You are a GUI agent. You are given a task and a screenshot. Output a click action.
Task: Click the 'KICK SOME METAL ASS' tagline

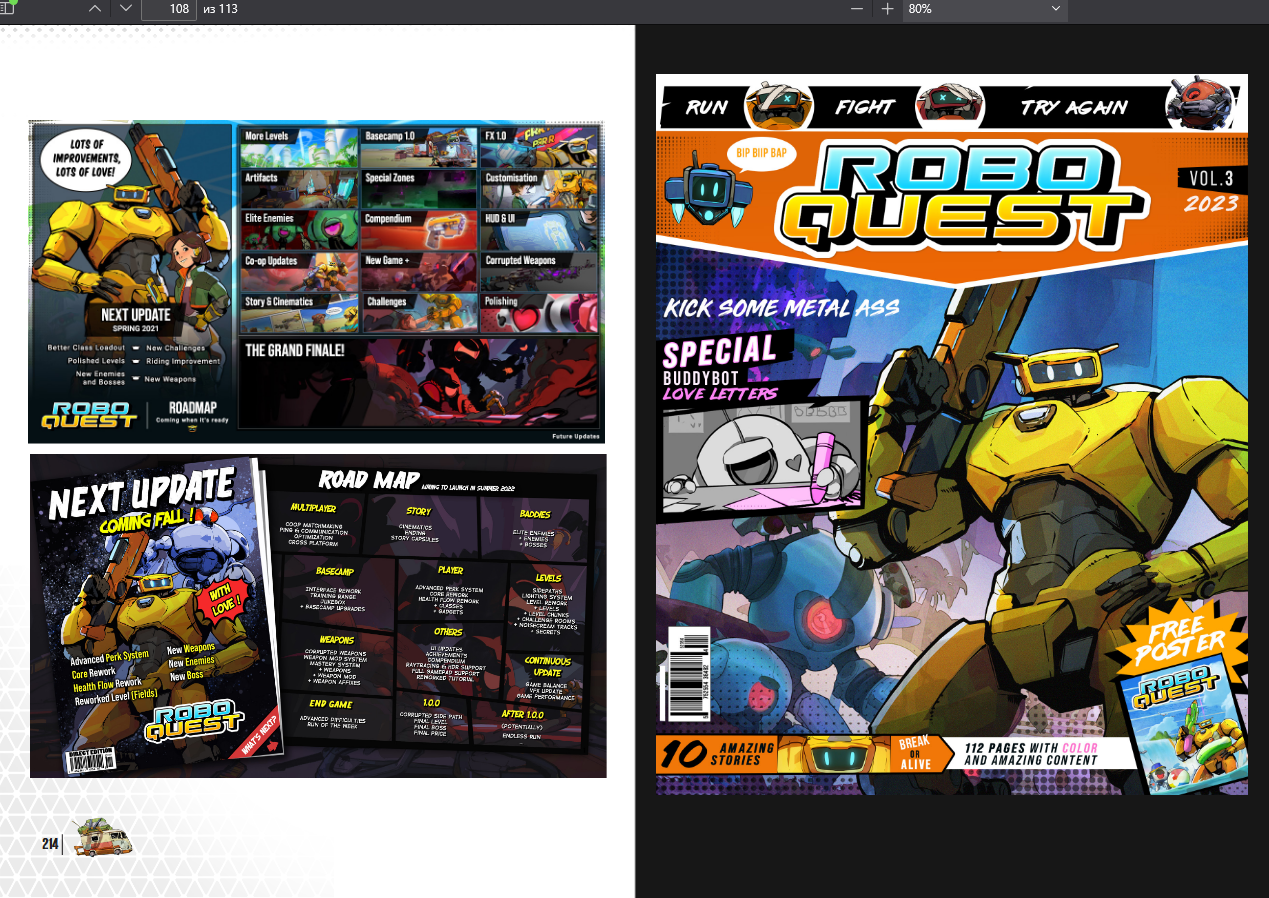tap(782, 307)
